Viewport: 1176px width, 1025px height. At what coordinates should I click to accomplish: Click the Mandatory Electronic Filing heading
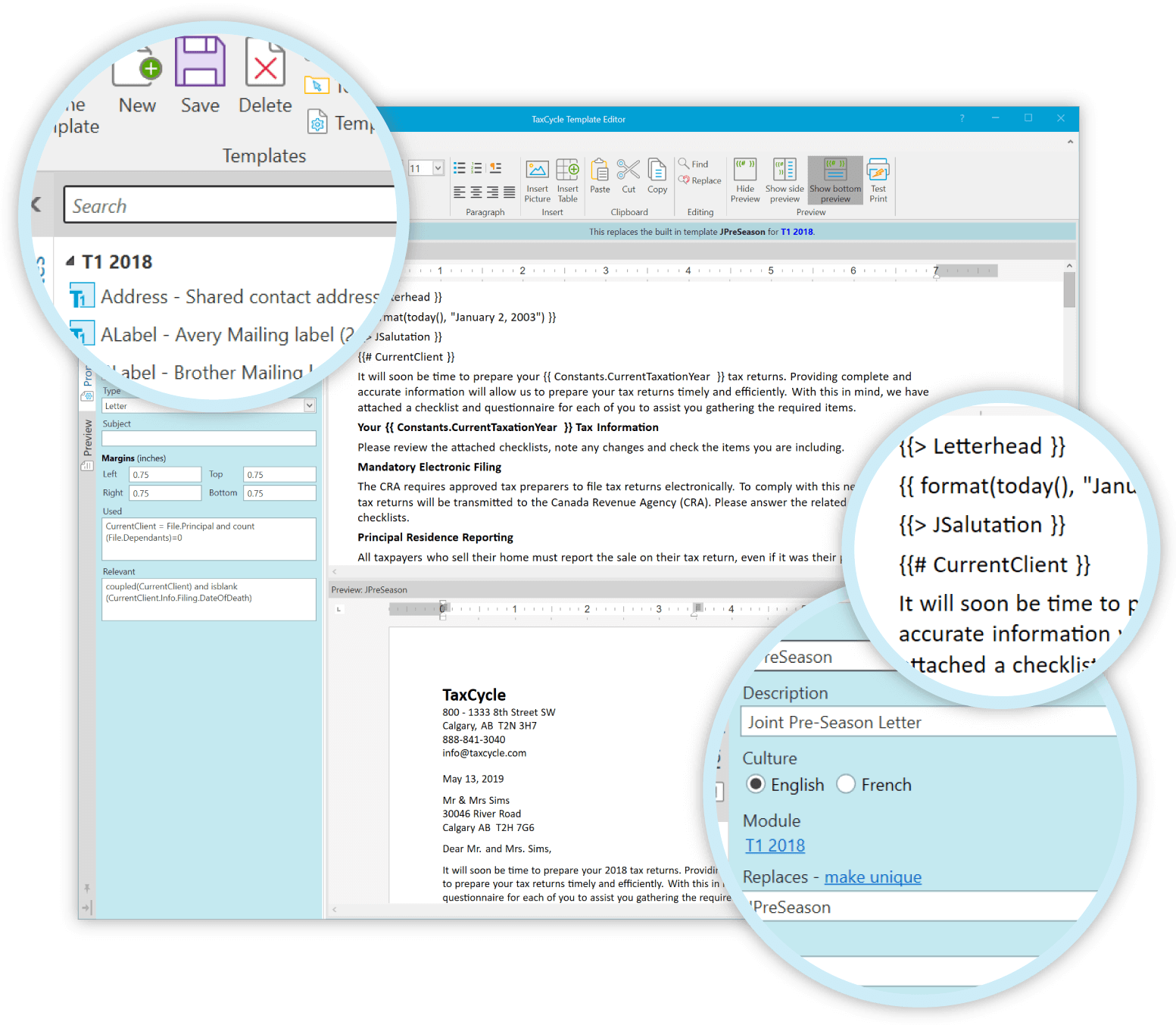429,467
